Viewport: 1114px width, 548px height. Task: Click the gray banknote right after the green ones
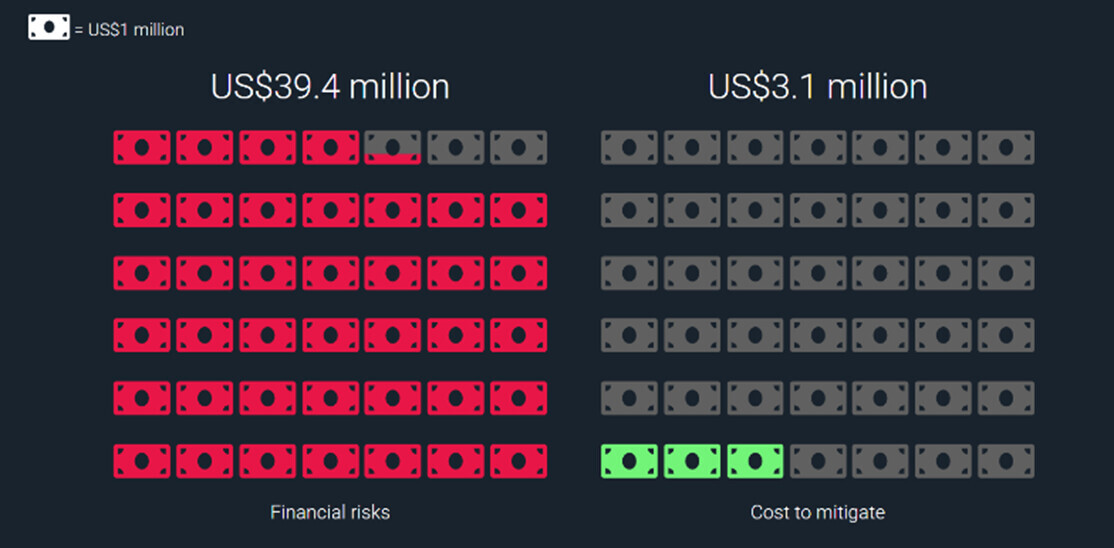[x=818, y=461]
